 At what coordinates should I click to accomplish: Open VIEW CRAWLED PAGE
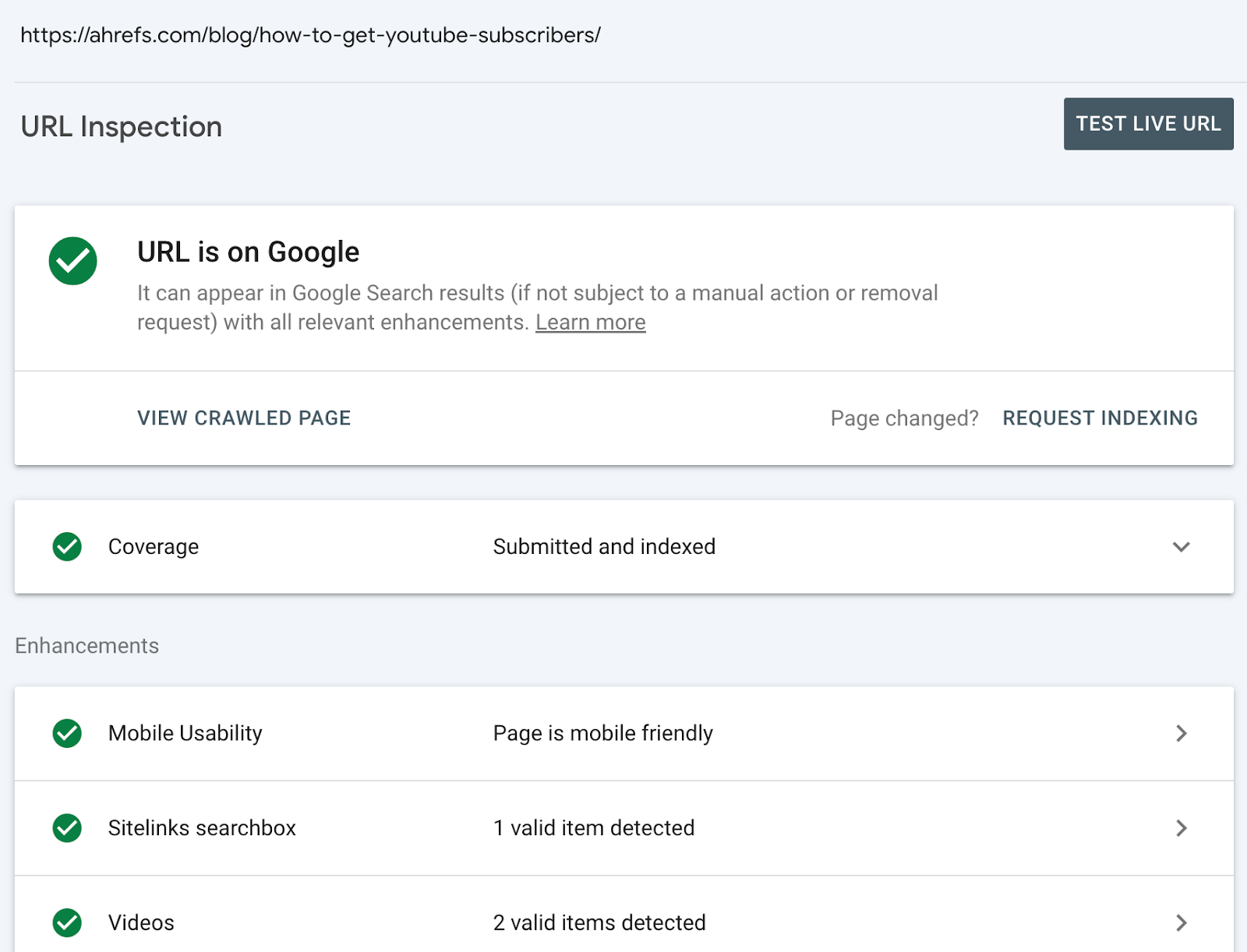pyautogui.click(x=244, y=418)
